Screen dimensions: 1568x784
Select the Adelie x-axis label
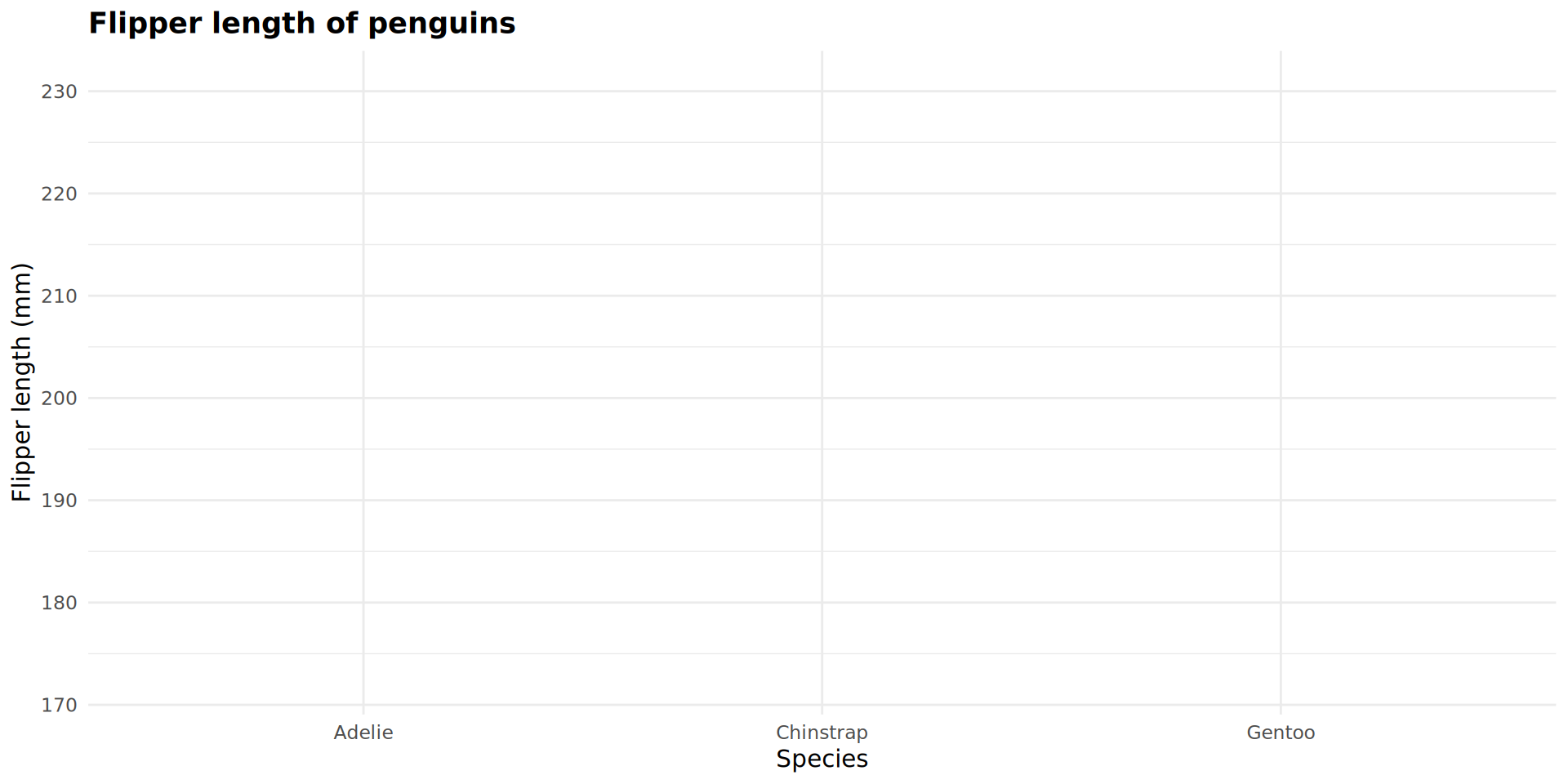(363, 733)
